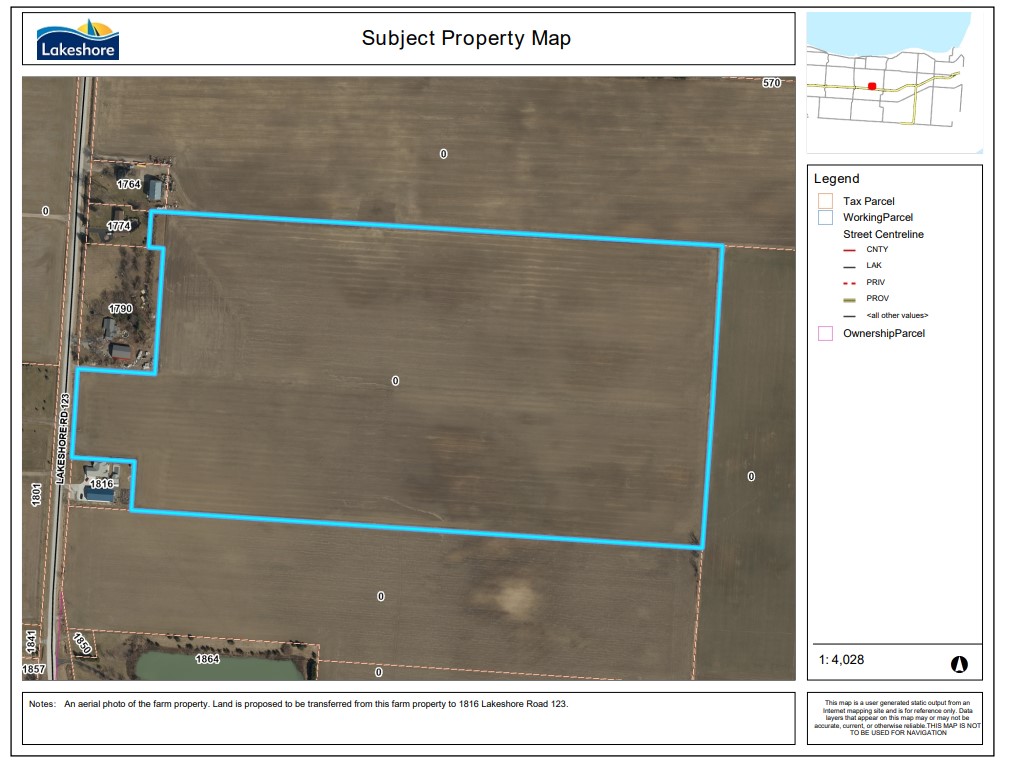Click the Street Centreline legend heading
Viewport: 1011px width, 761px height.
(883, 234)
